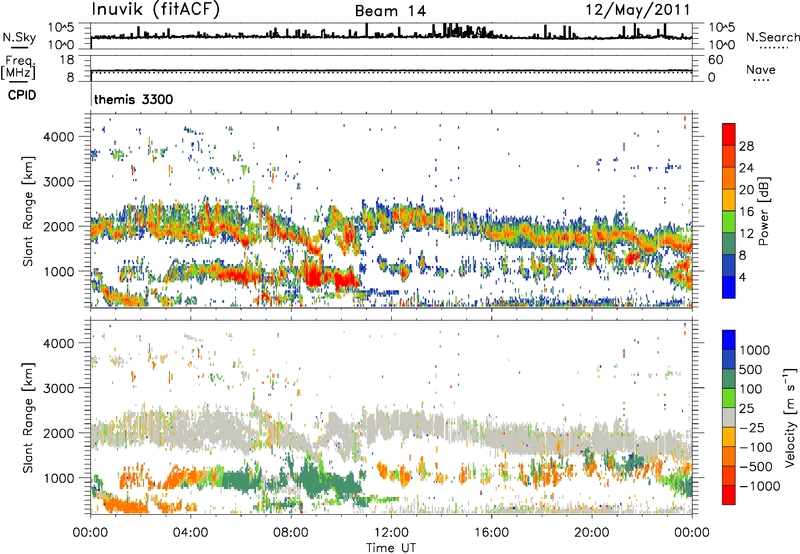Viewport: 800px width, 554px height.
Task: Click the '100' velocity colorbar label
Action: pos(751,389)
